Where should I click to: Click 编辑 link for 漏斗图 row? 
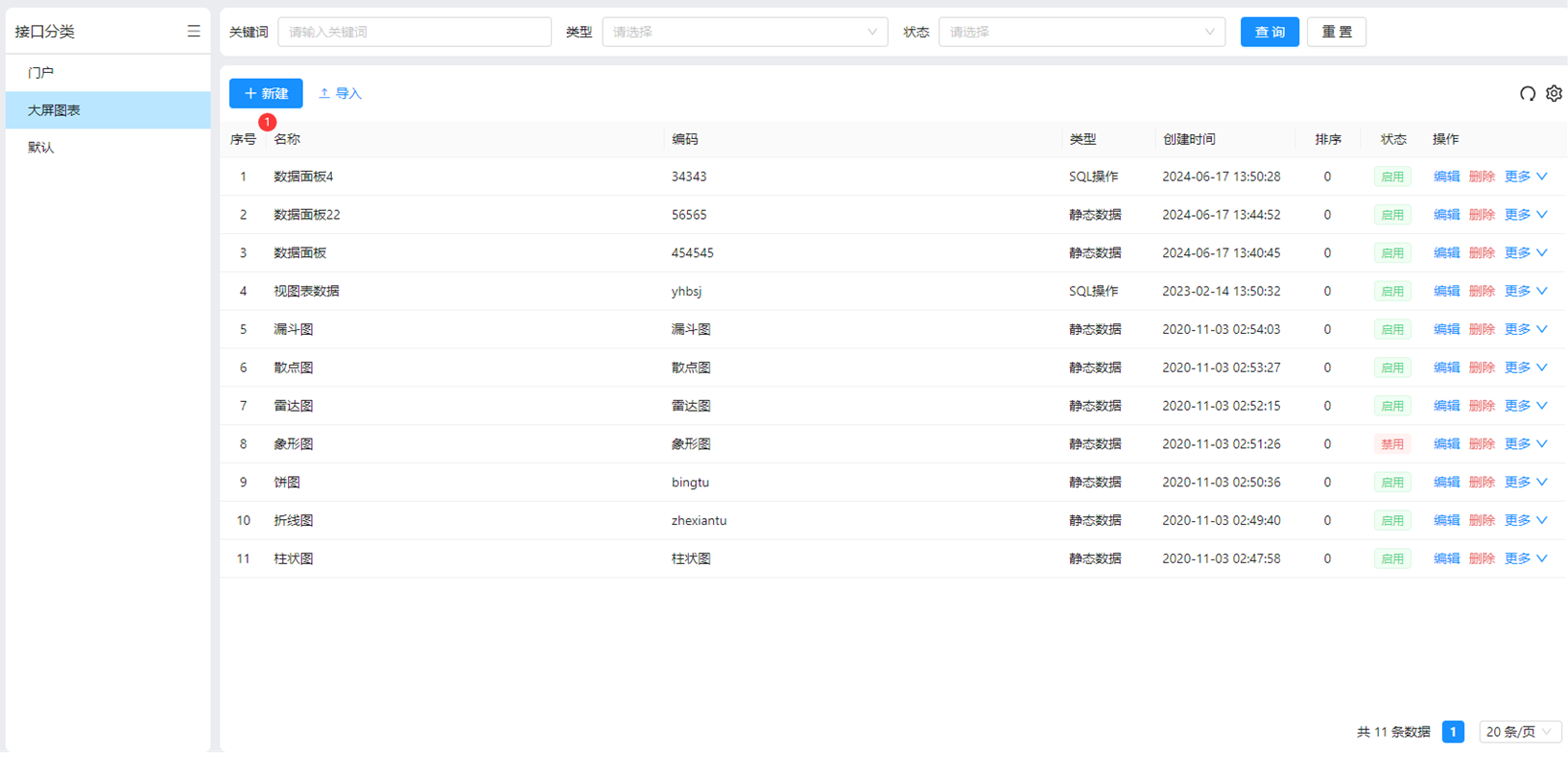point(1445,330)
